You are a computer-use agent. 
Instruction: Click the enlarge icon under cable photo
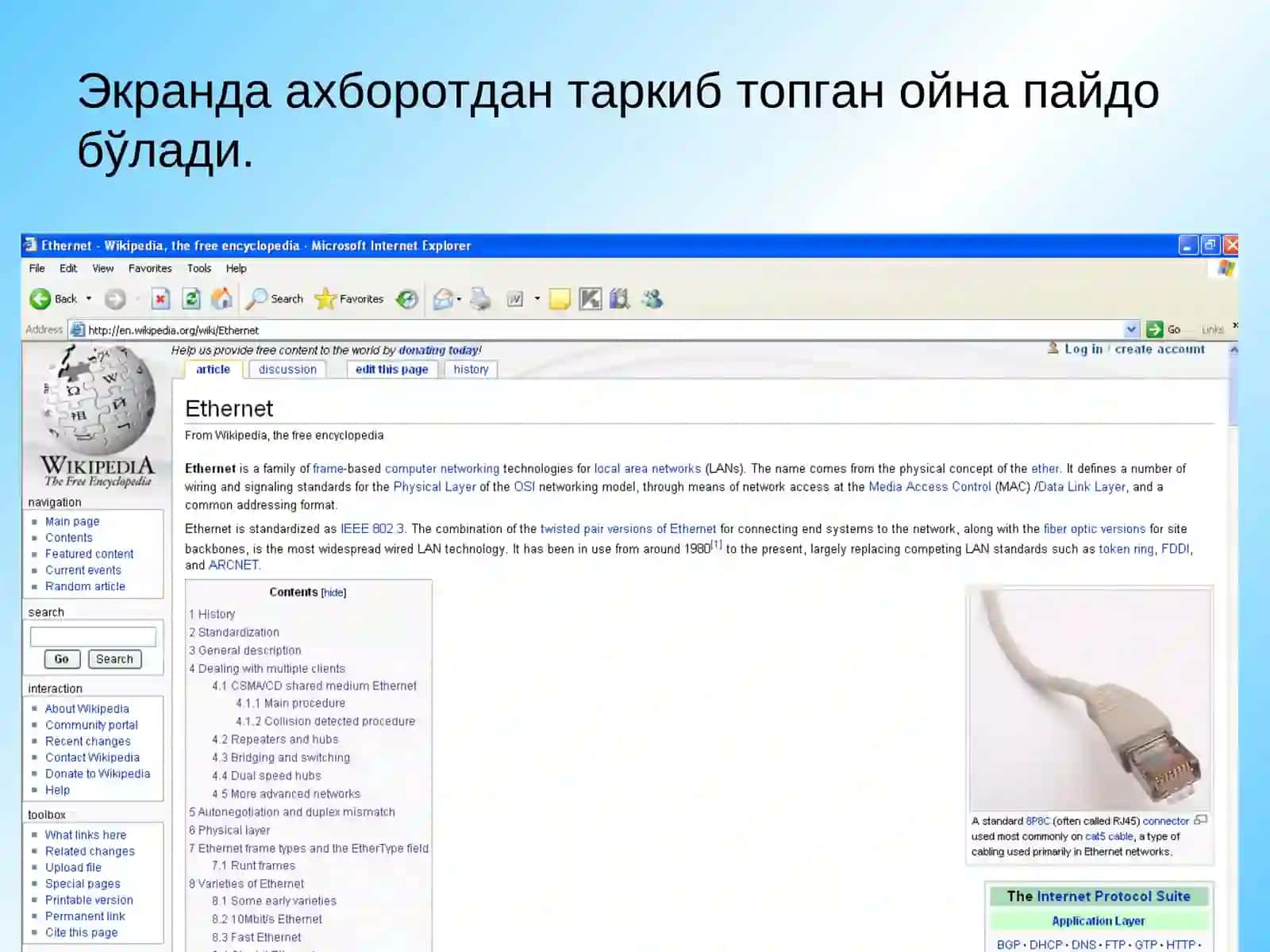coord(1201,820)
